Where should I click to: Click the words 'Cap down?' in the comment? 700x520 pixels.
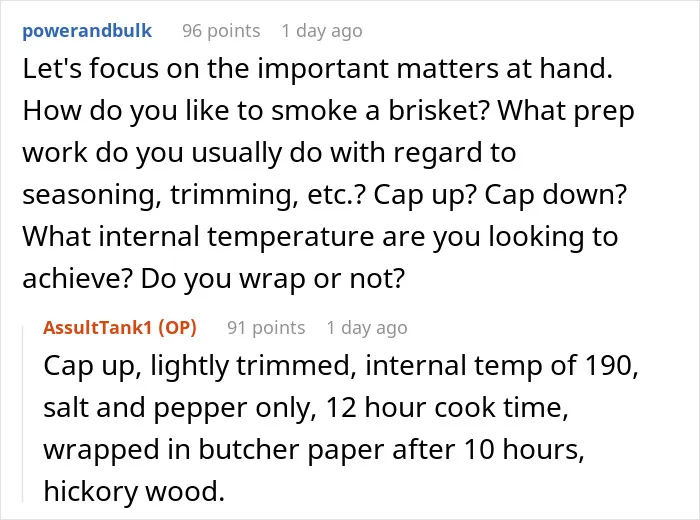(556, 195)
